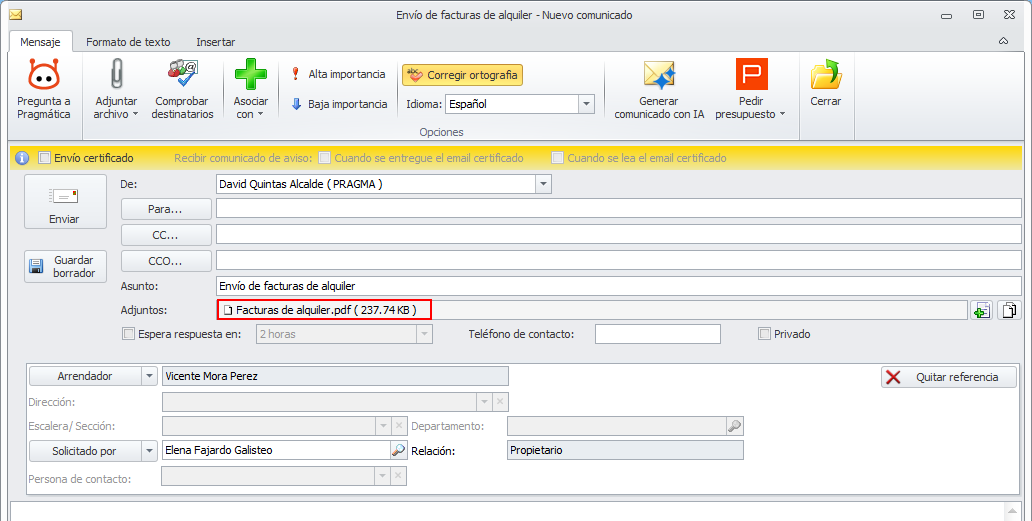
Task: Click Para... recipients button
Action: [166, 209]
